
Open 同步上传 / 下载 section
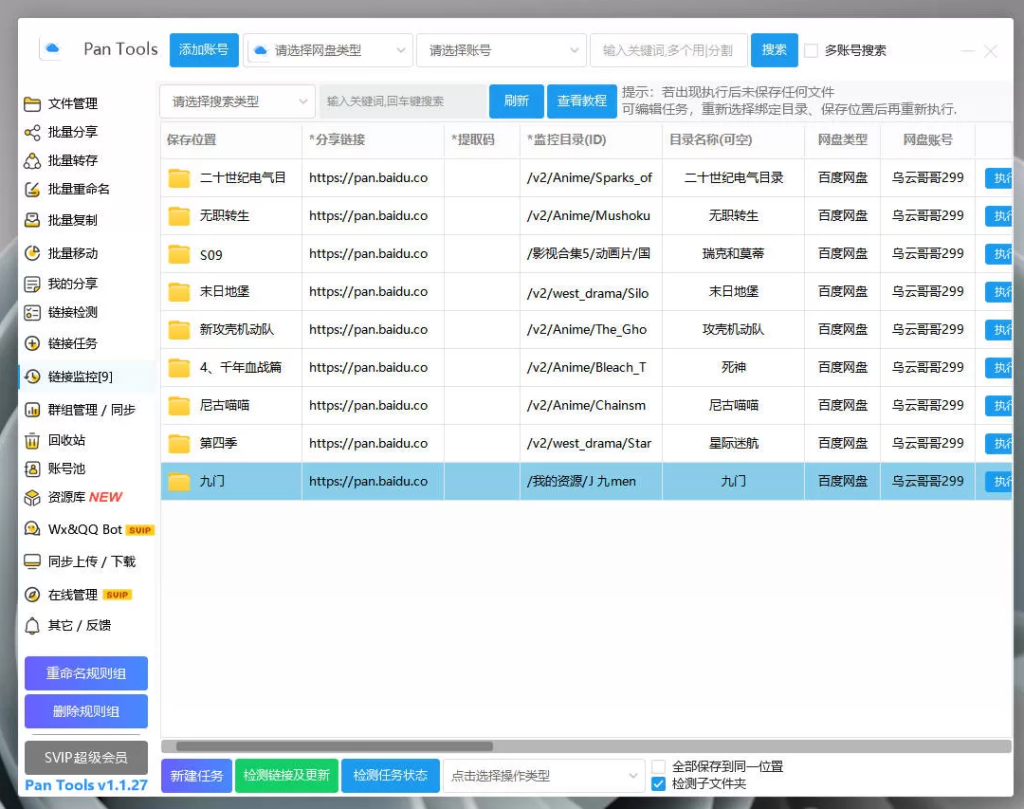tap(91, 562)
